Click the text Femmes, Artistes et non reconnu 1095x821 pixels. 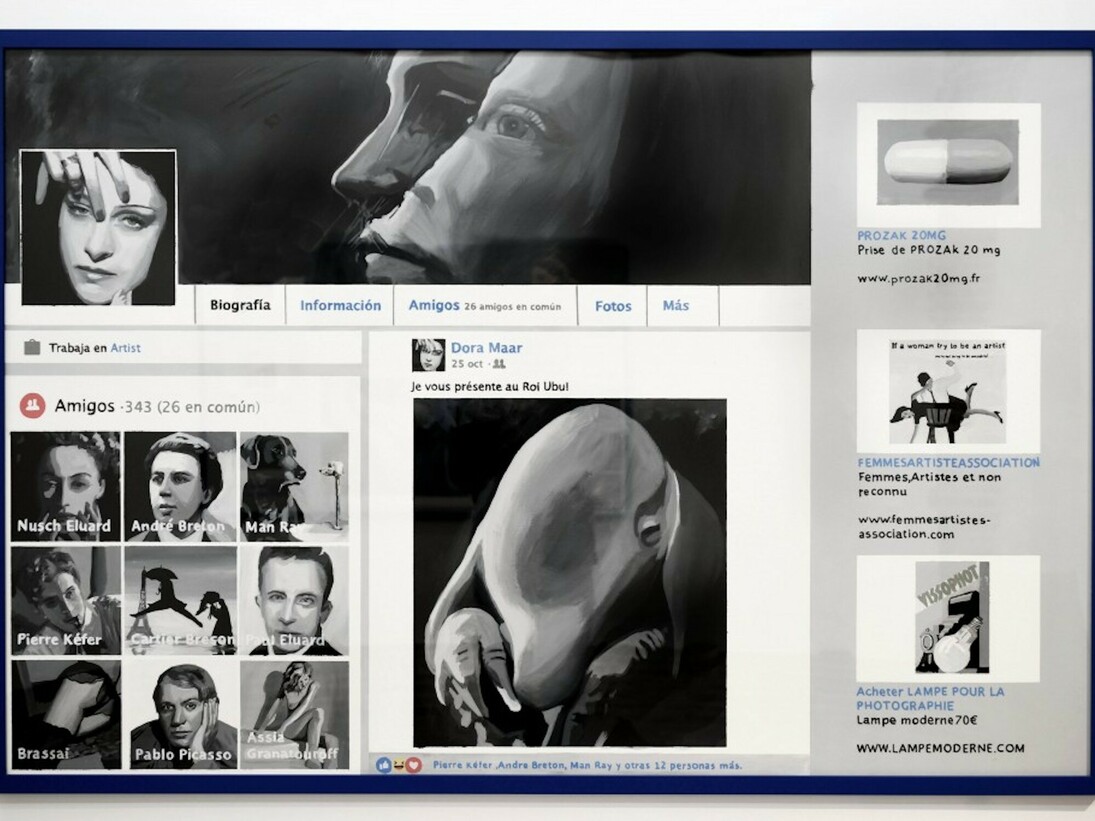pos(929,484)
